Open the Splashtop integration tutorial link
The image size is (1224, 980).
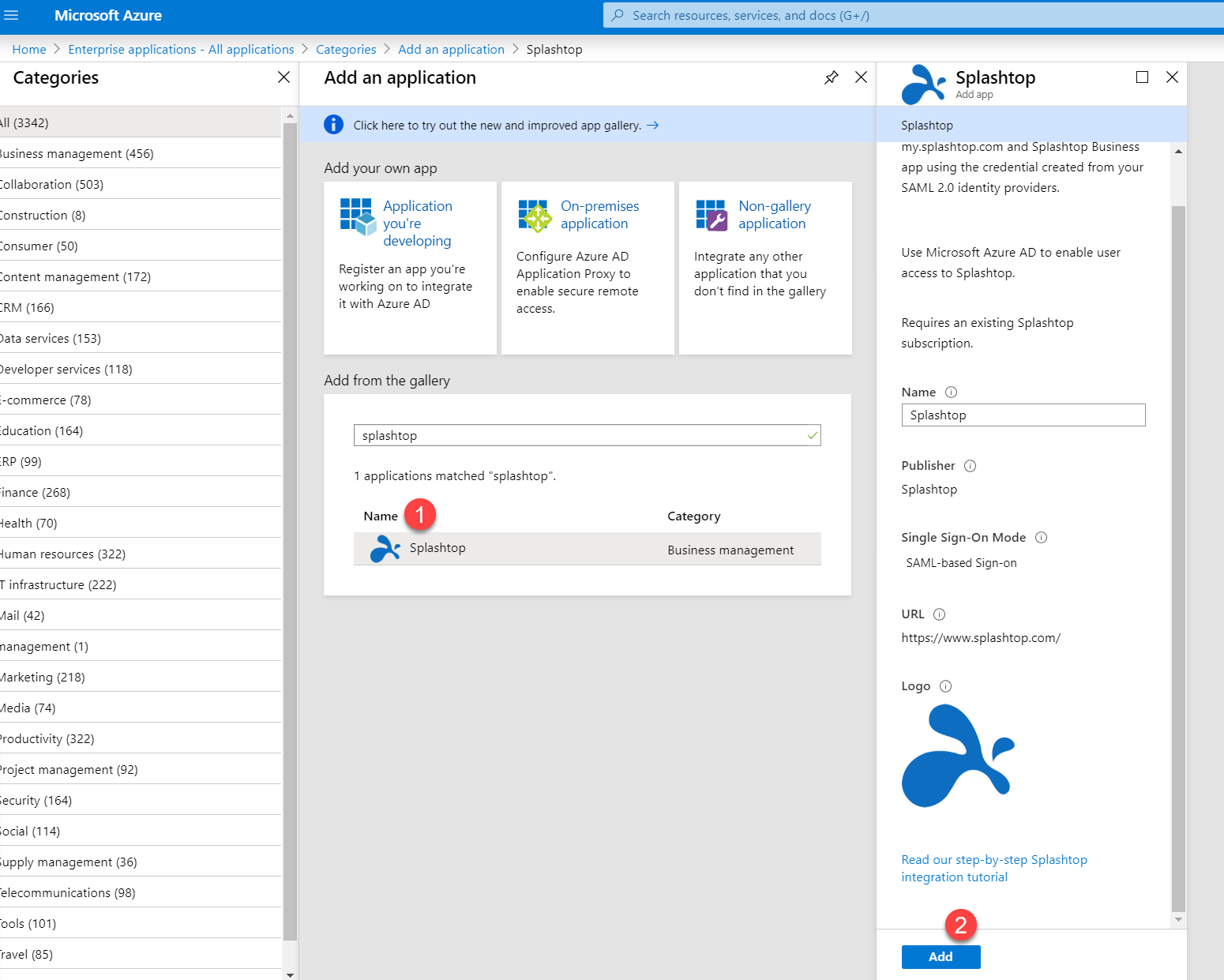pyautogui.click(x=993, y=869)
